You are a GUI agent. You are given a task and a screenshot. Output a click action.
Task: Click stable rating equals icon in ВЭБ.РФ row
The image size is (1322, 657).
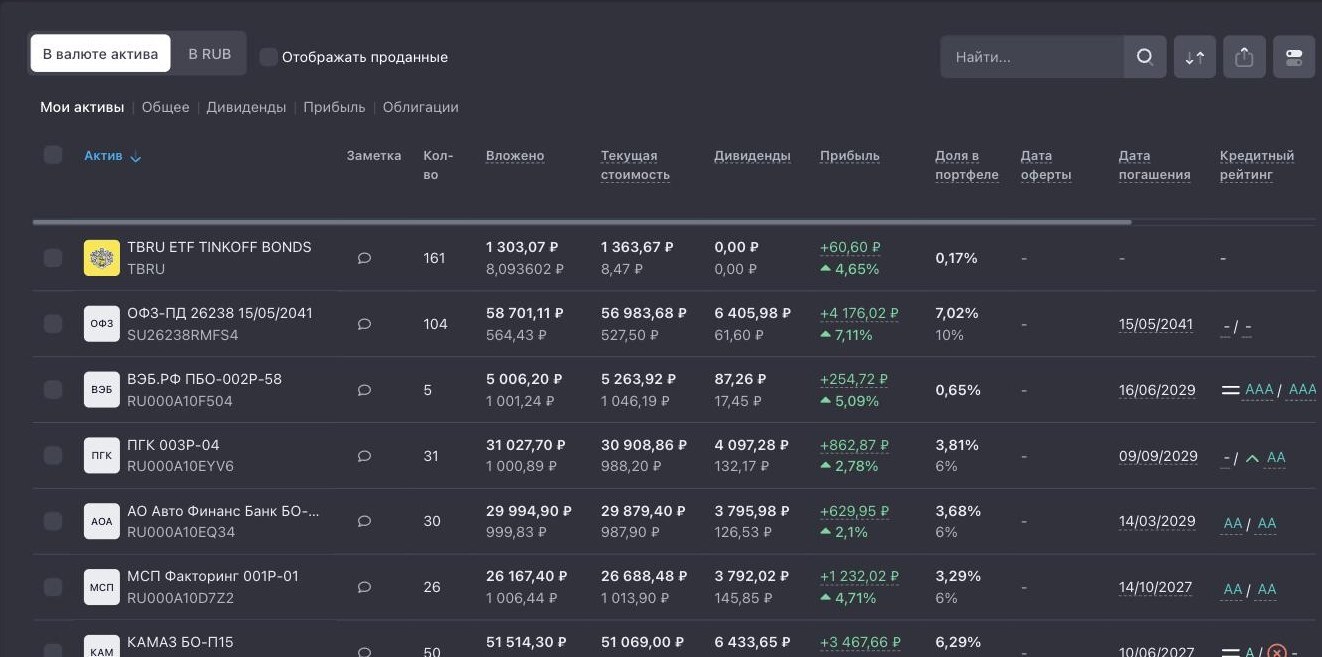pyautogui.click(x=1230, y=390)
